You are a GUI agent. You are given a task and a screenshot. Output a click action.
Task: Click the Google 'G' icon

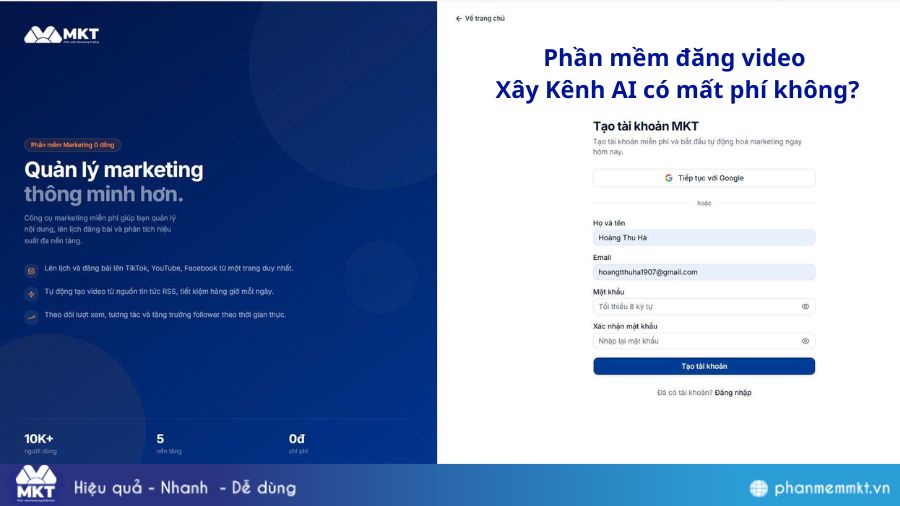coord(669,178)
